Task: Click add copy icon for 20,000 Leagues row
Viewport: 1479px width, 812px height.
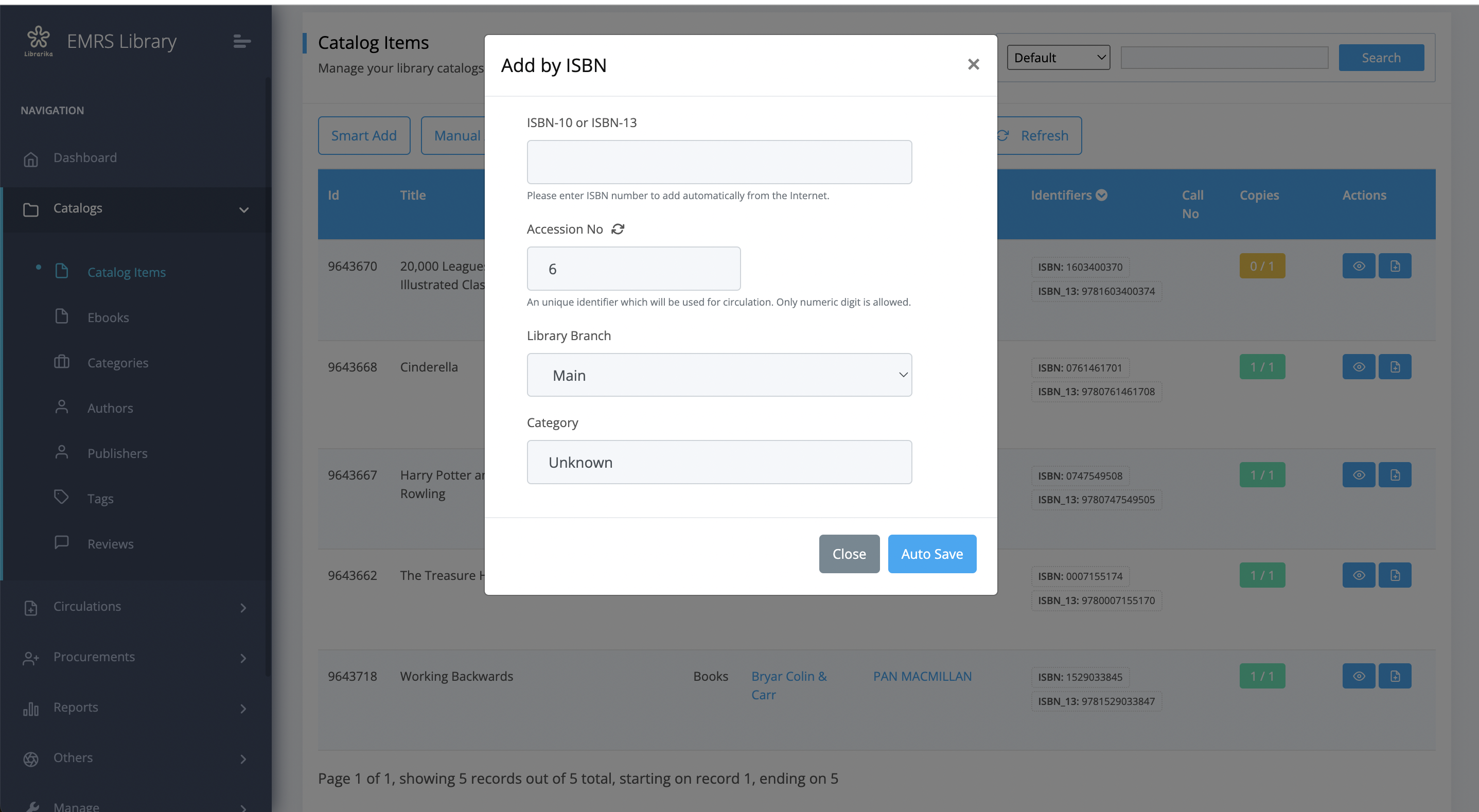Action: click(1395, 267)
